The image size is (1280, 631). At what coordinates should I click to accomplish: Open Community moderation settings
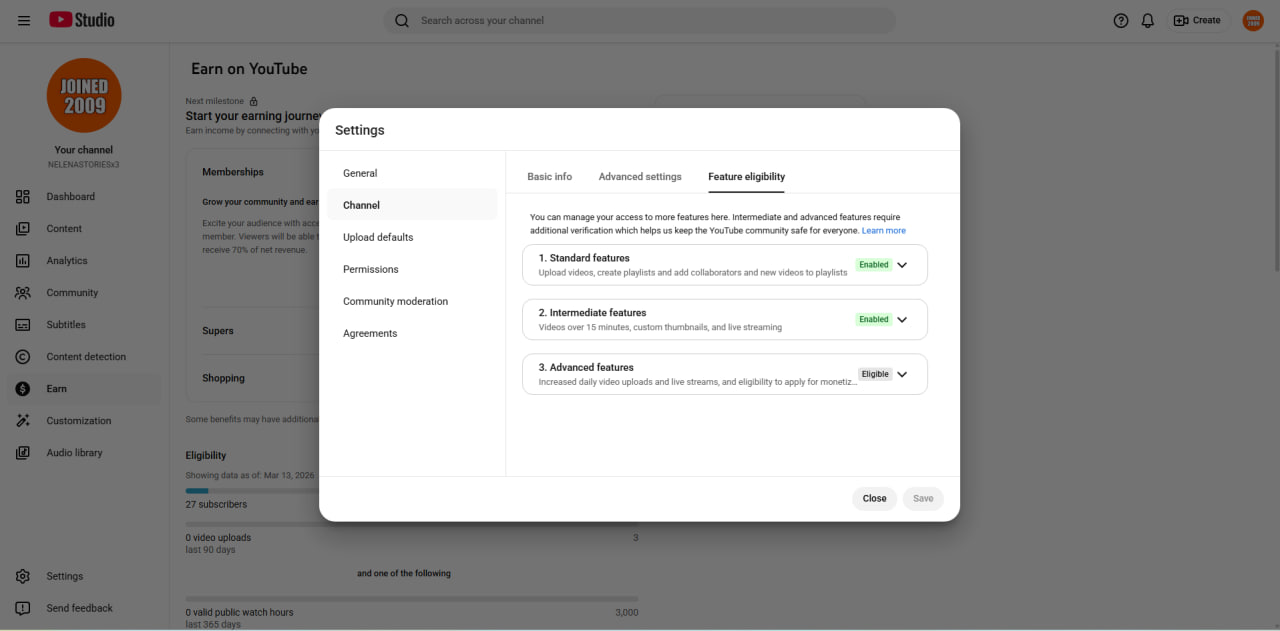[x=412, y=301]
